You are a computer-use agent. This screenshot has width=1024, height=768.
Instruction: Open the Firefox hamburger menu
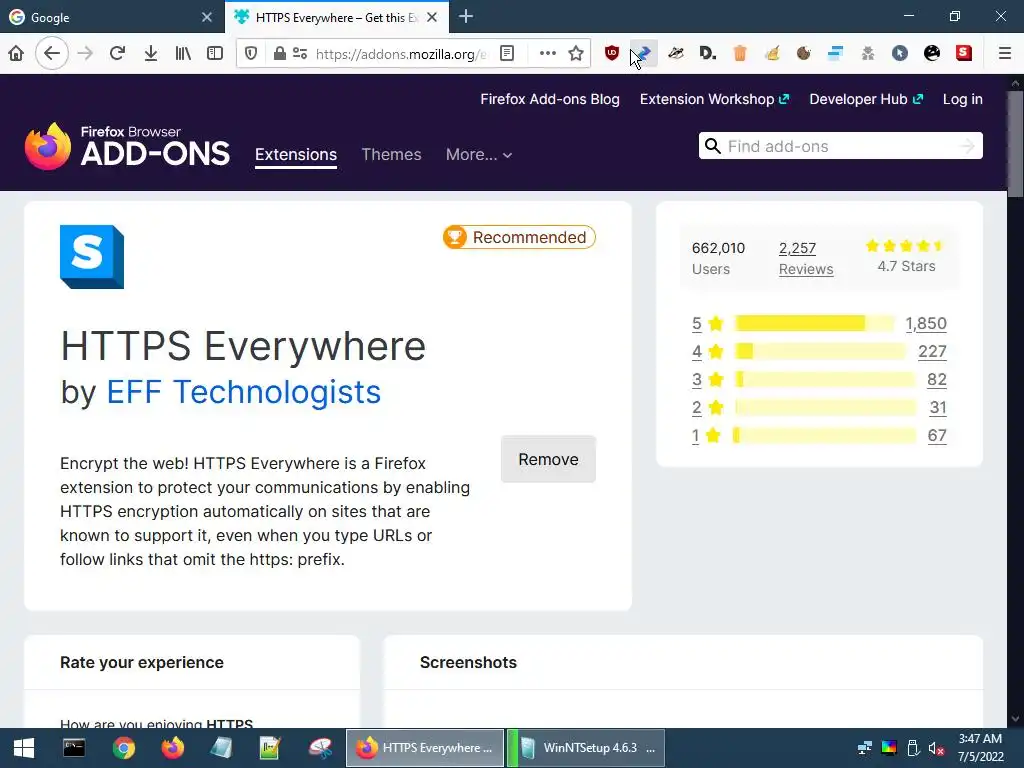(x=1005, y=54)
